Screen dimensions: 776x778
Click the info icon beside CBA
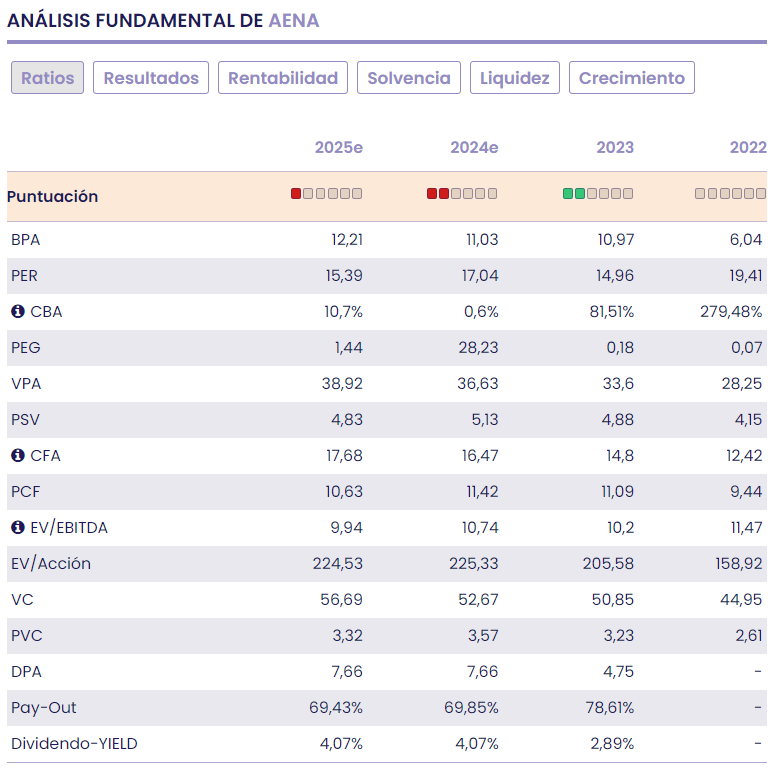point(17,312)
